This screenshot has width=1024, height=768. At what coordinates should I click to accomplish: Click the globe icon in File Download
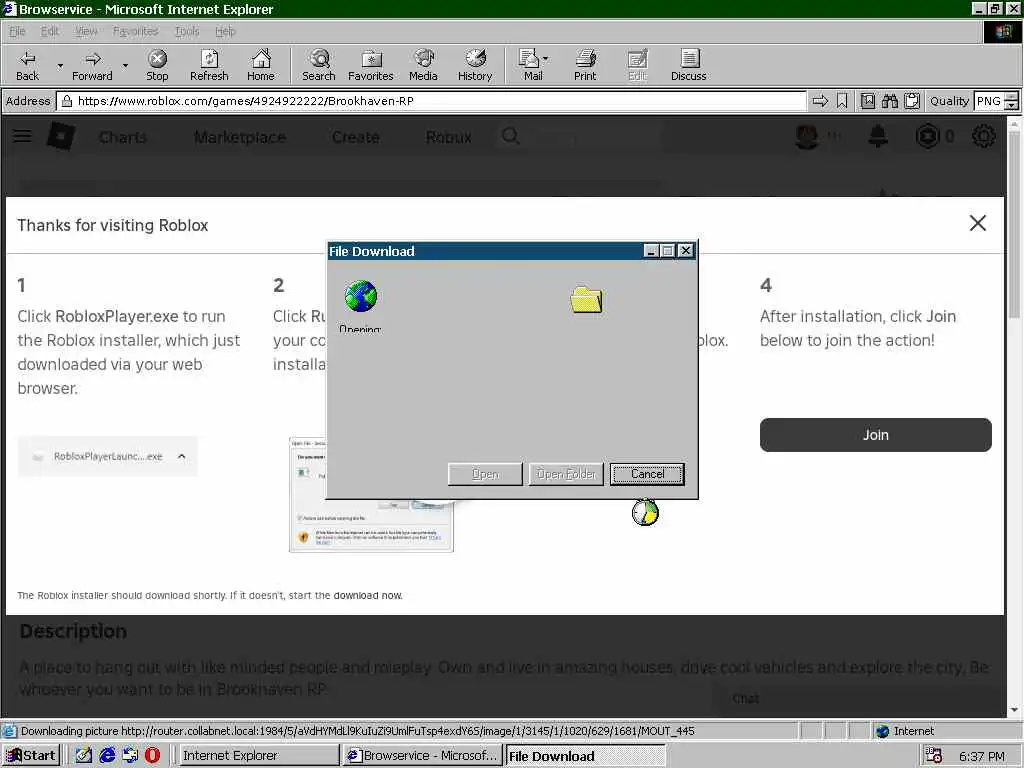pos(360,296)
